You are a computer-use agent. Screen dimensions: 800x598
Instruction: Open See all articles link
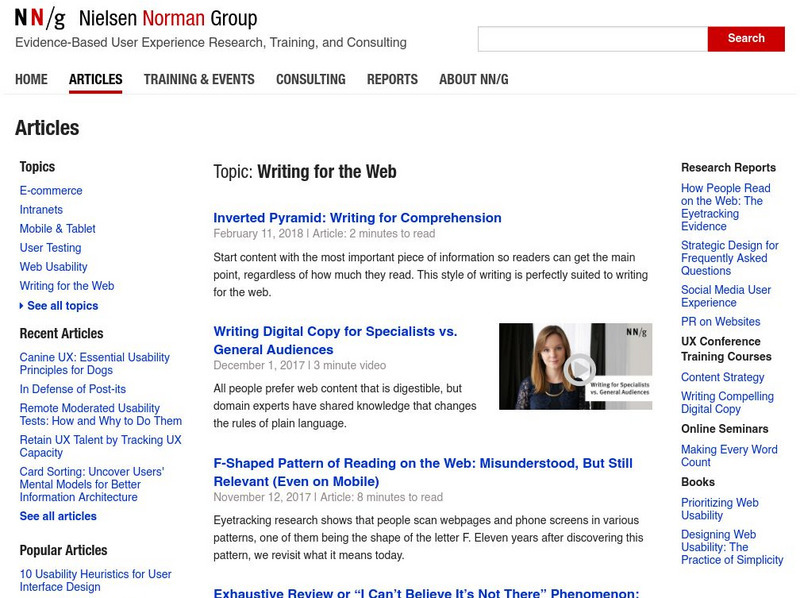click(x=58, y=515)
